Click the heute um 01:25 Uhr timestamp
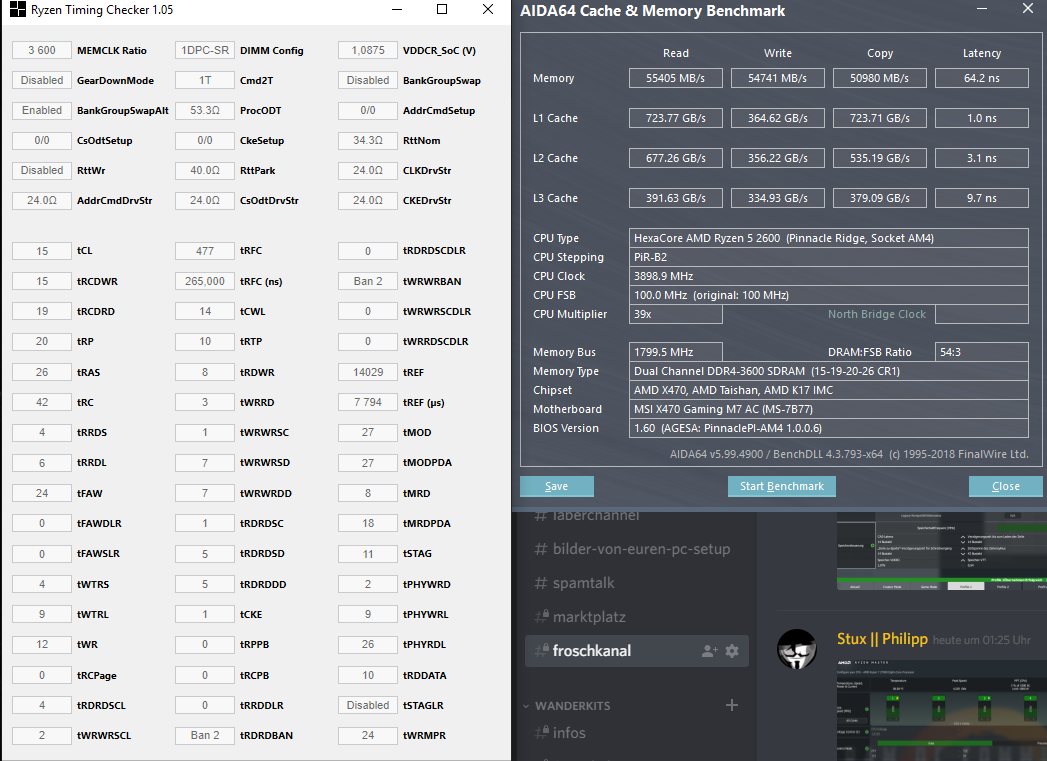This screenshot has height=761, width=1047. pyautogui.click(x=982, y=640)
